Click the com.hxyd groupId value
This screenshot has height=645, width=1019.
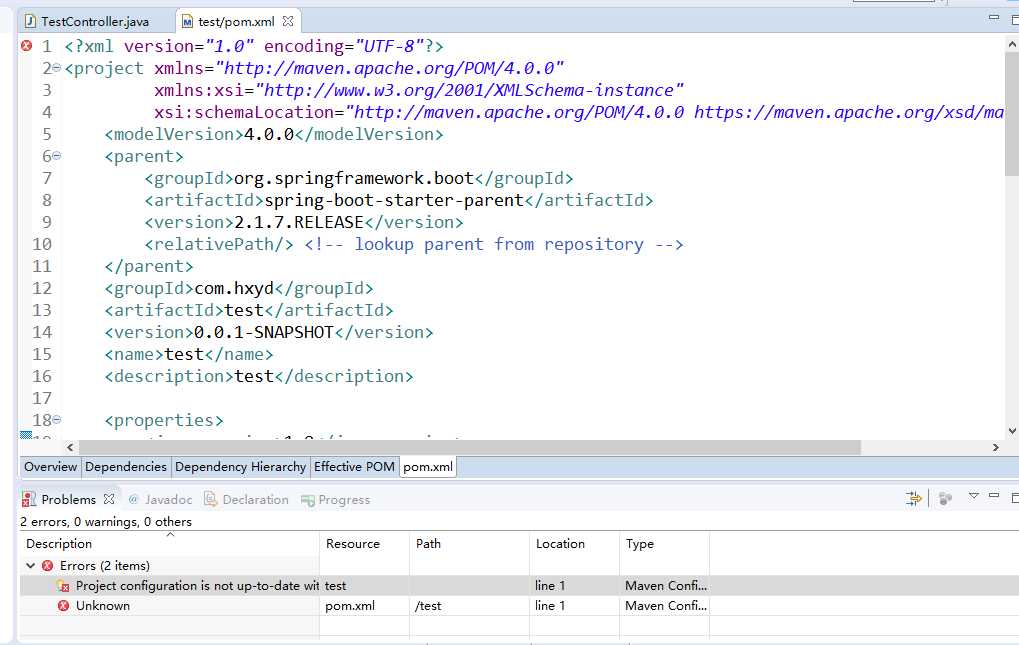point(234,288)
